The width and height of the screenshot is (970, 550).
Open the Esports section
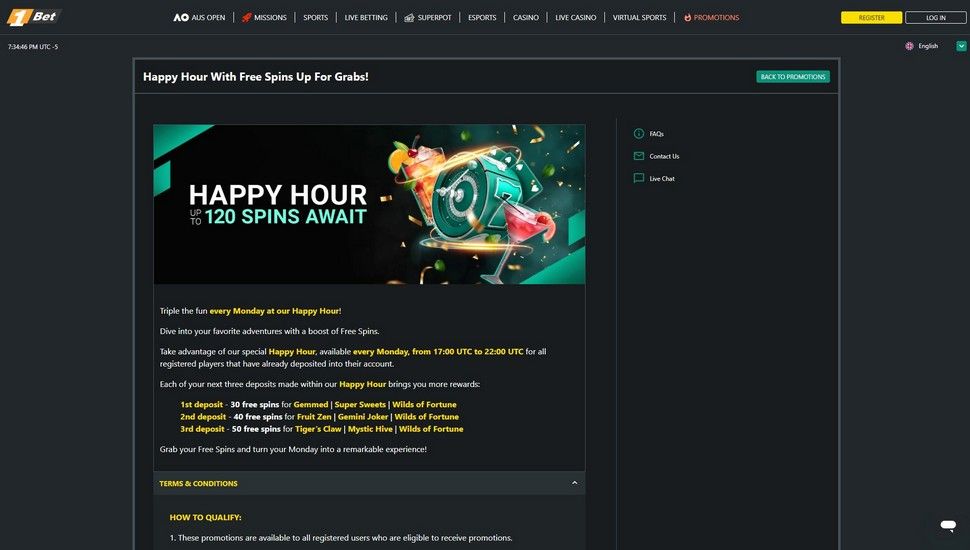point(482,17)
